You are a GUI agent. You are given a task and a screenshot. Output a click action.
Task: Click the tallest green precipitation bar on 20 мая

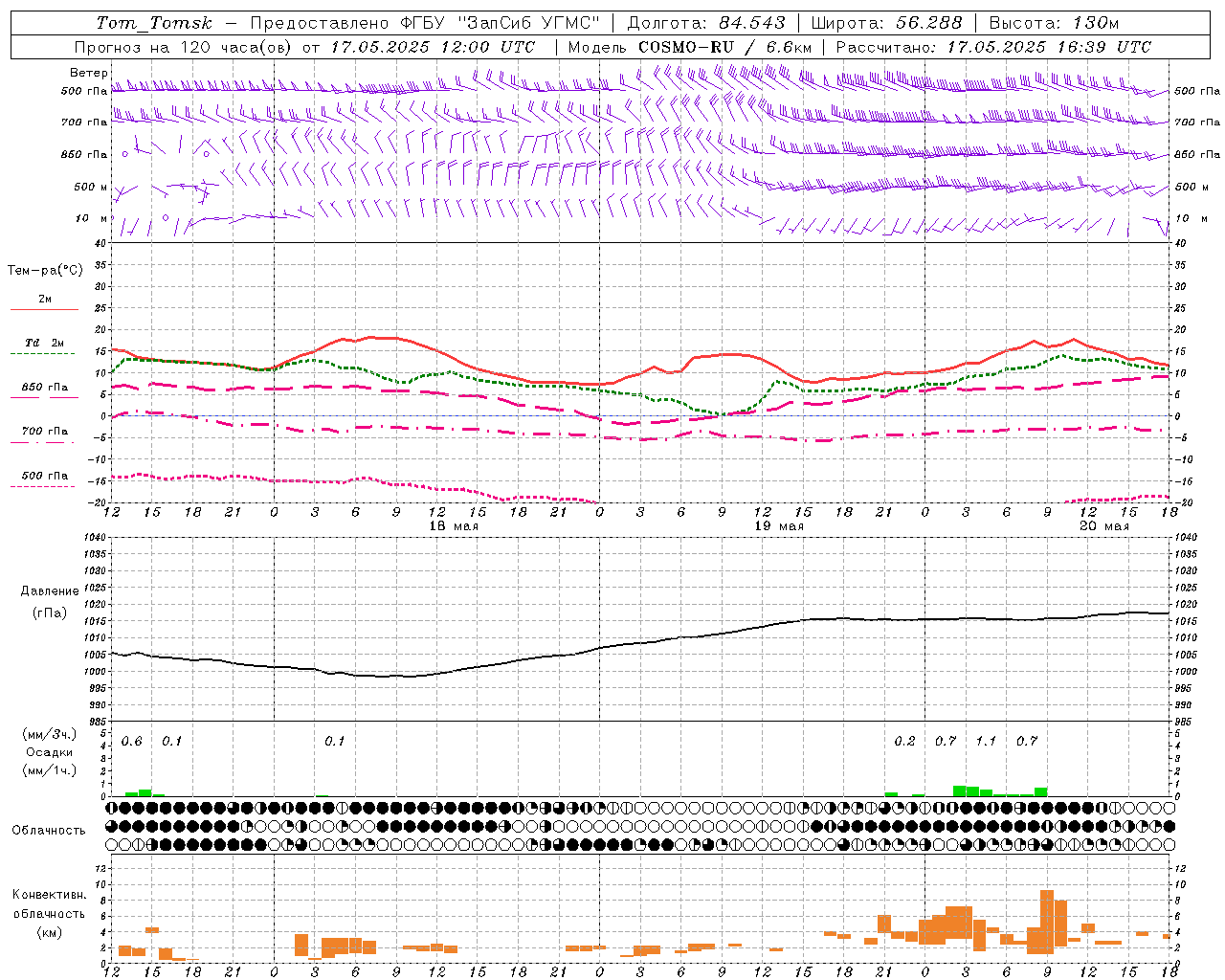[959, 791]
